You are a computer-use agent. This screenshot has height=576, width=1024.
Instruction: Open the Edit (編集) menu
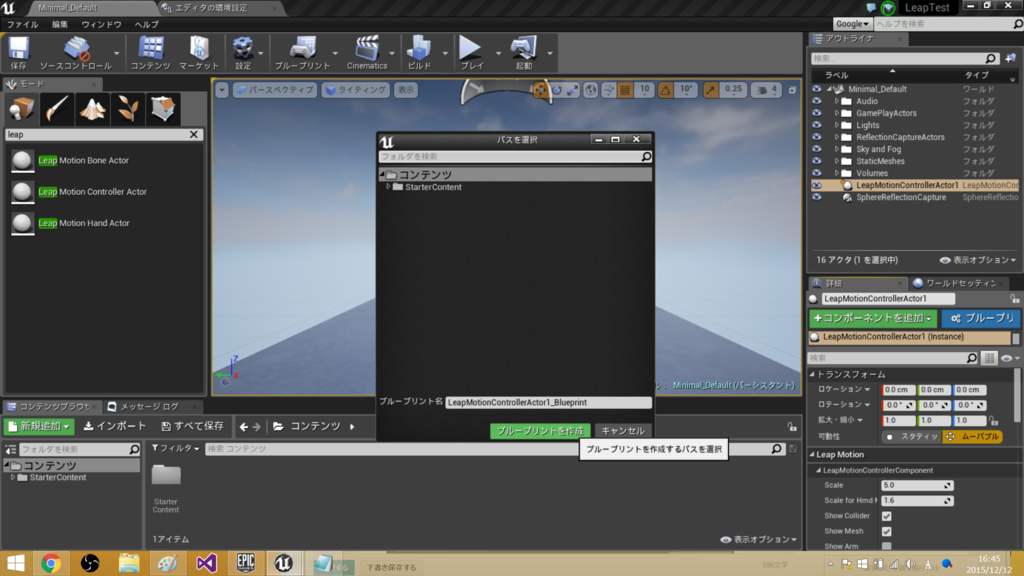tap(60, 24)
